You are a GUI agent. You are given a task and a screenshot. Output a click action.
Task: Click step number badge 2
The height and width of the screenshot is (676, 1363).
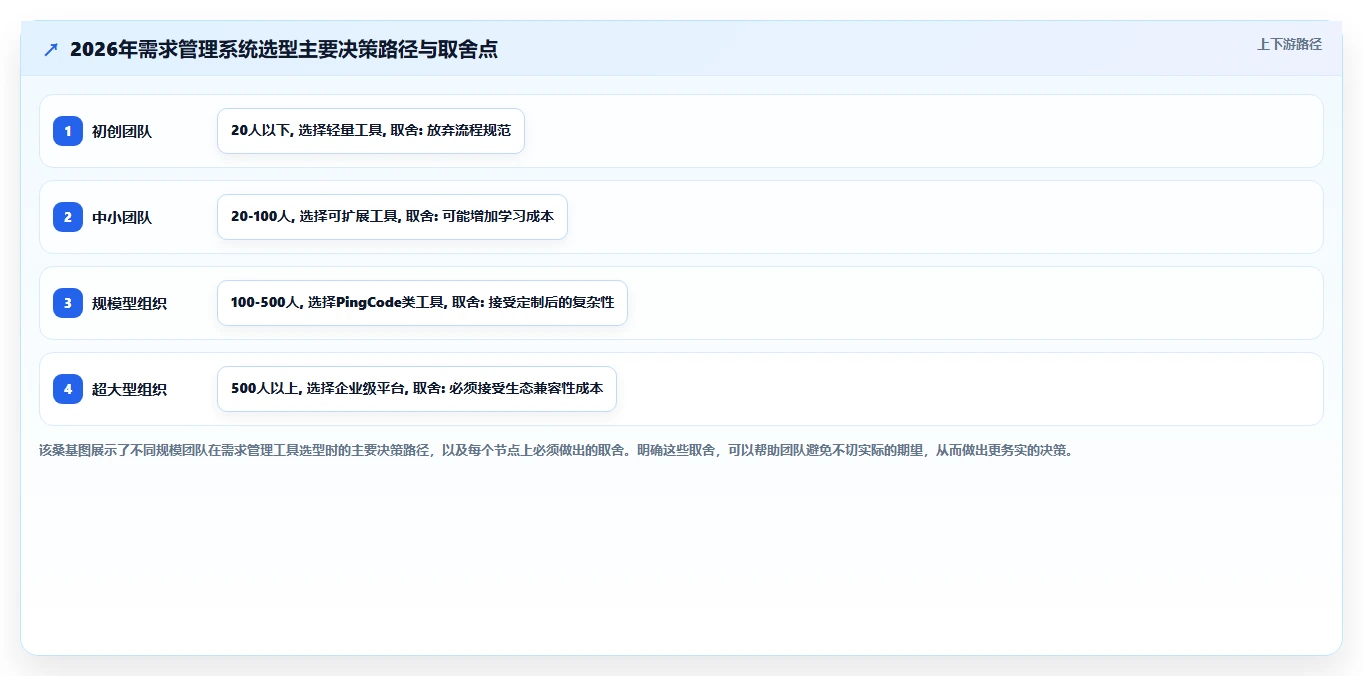pos(68,217)
